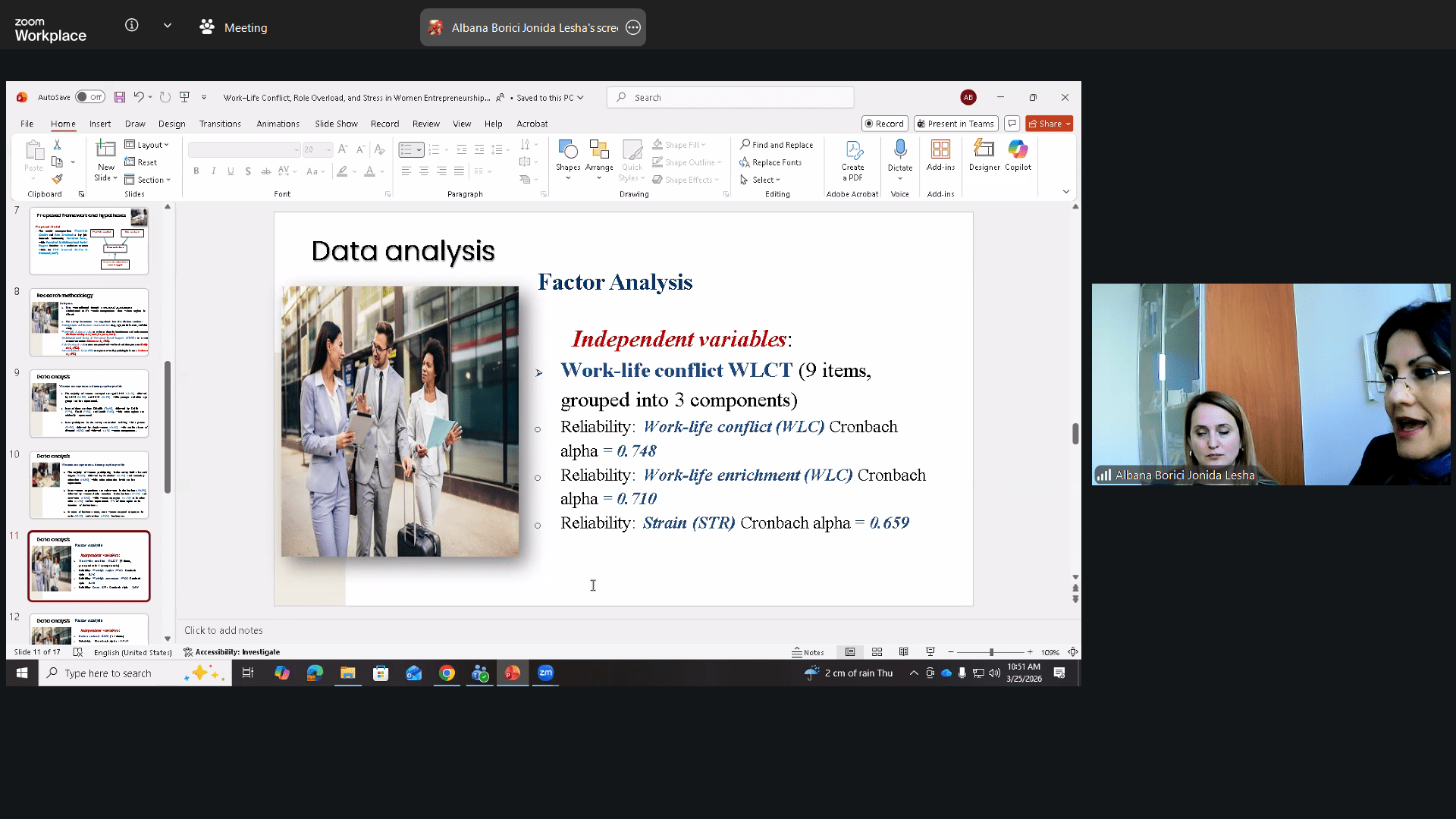Toggle Bold formatting button
The width and height of the screenshot is (1456, 819).
(x=196, y=171)
